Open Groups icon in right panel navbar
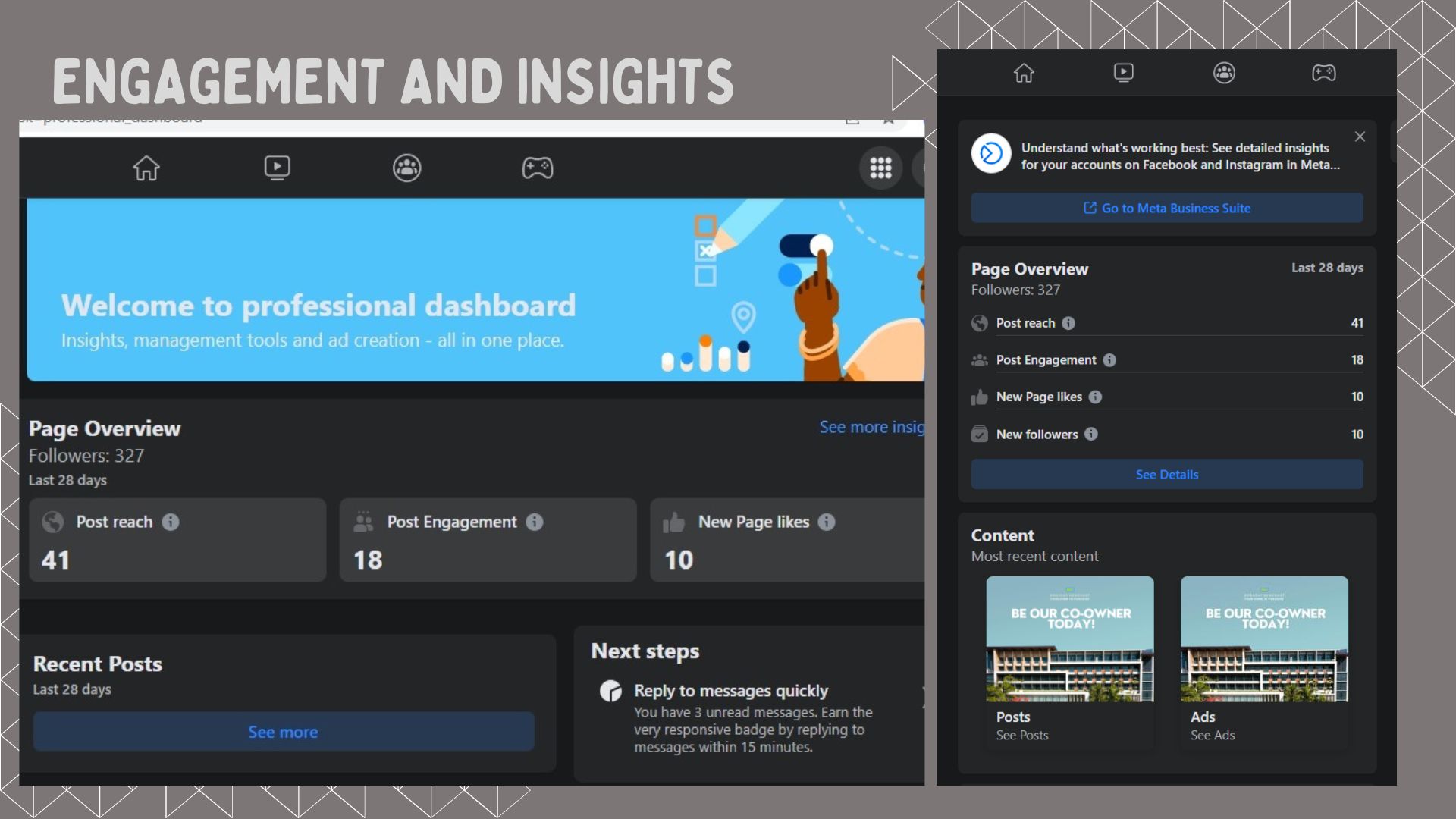This screenshot has height=819, width=1456. [x=1224, y=73]
